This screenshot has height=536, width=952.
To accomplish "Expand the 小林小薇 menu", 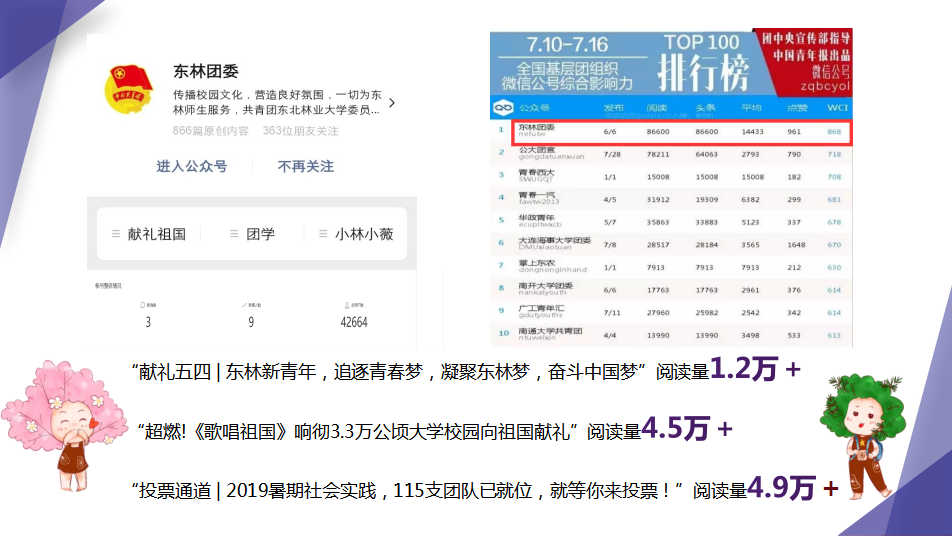I will pyautogui.click(x=364, y=234).
